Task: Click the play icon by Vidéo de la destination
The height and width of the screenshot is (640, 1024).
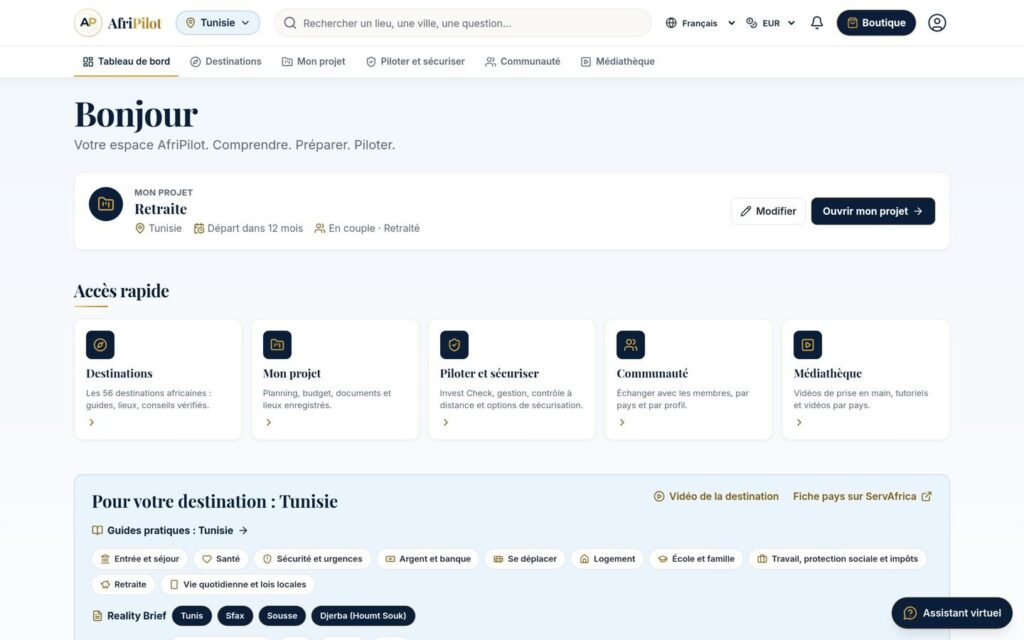Action: point(659,496)
